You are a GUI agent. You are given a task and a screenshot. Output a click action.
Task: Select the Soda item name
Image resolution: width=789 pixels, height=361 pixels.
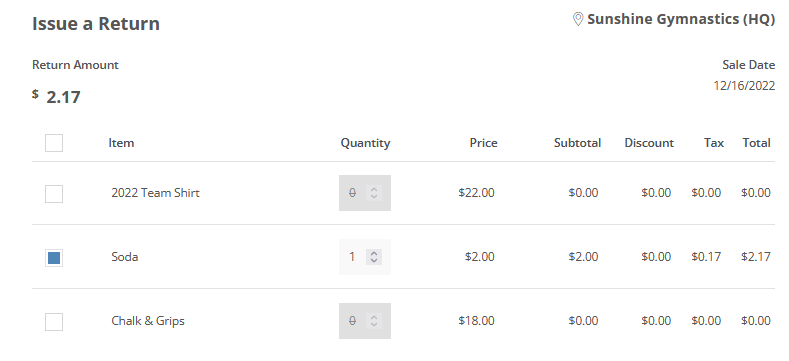pyautogui.click(x=125, y=257)
